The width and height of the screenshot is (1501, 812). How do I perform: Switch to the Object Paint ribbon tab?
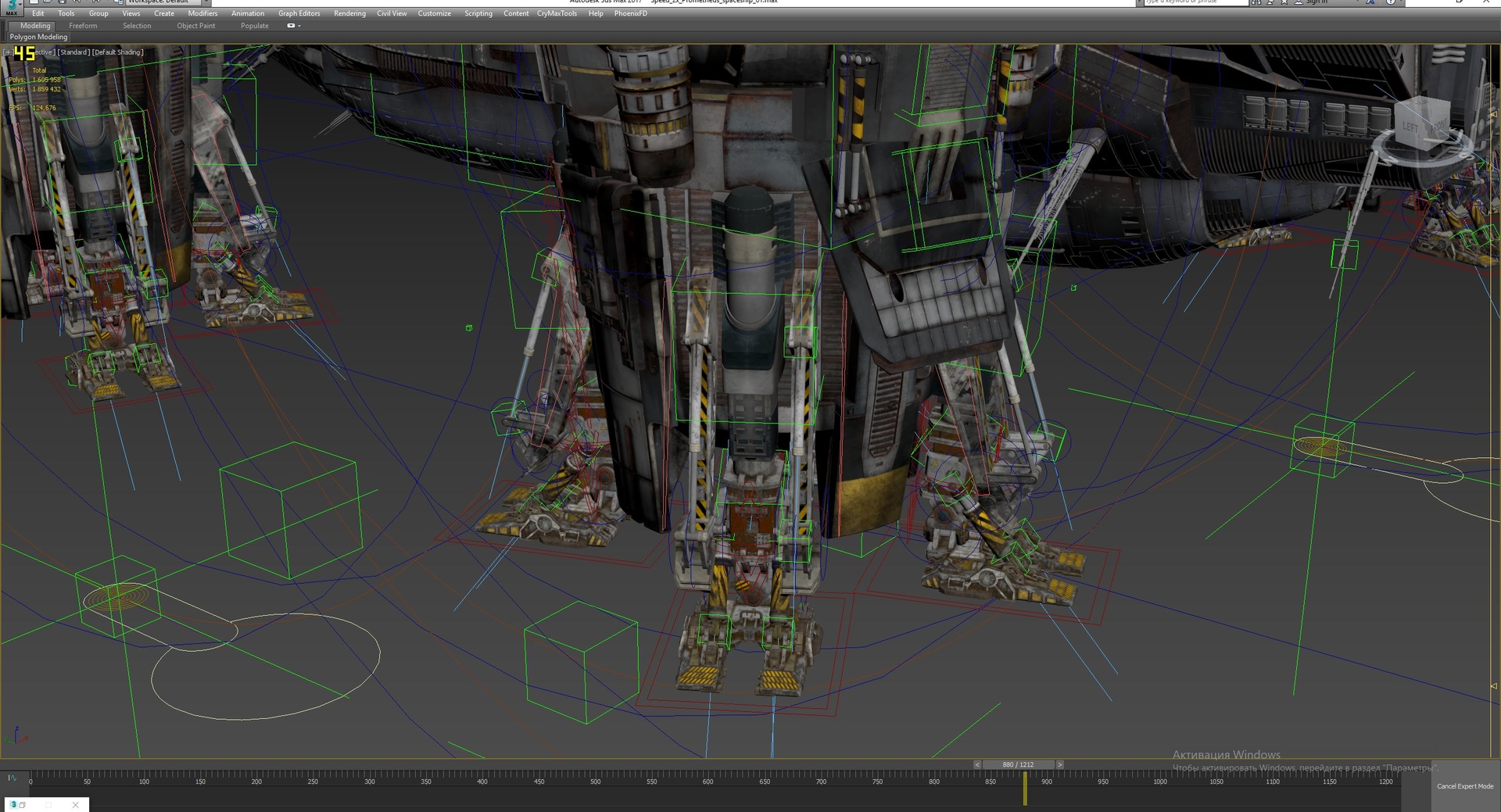click(x=196, y=25)
